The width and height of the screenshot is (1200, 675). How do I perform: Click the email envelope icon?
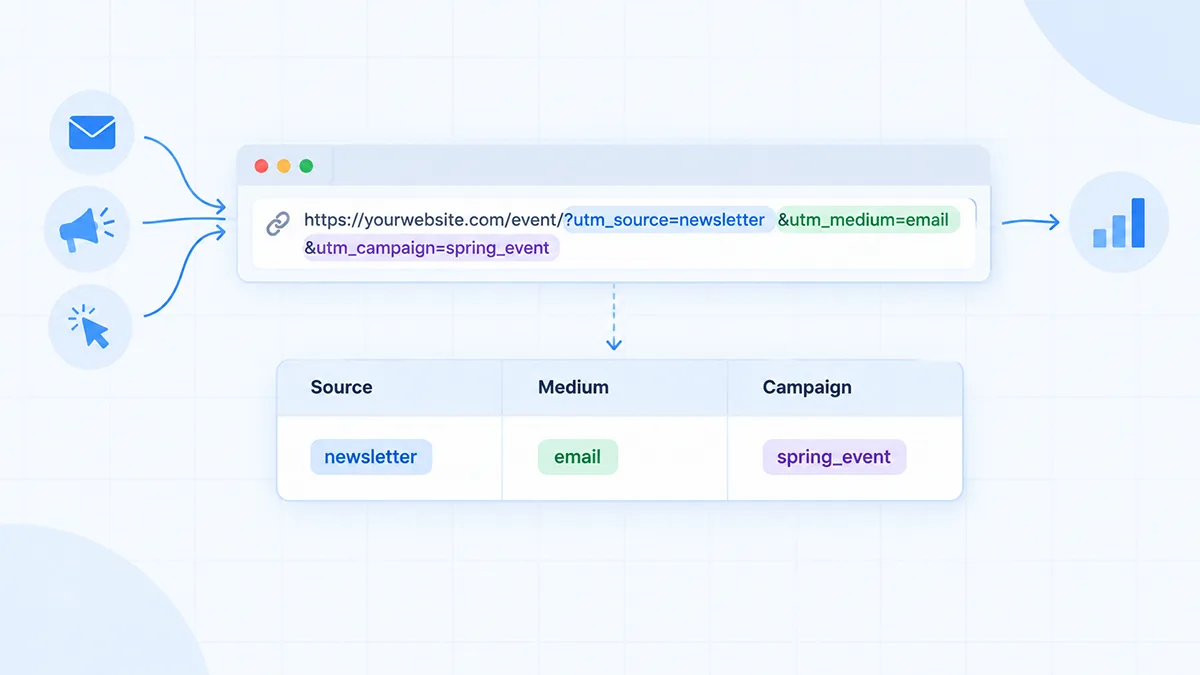pyautogui.click(x=92, y=132)
